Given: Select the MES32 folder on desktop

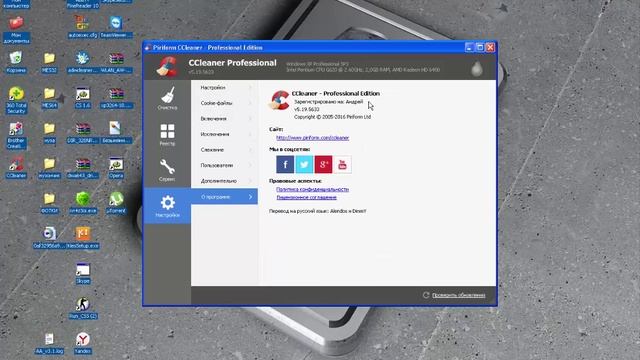Looking at the screenshot, I should 49,62.
